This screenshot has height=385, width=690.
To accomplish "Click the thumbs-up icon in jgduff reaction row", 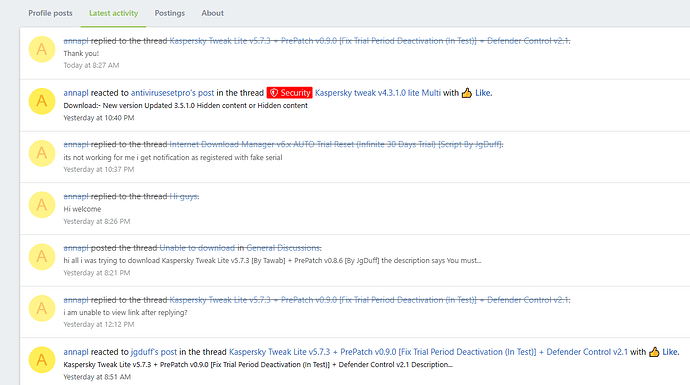I will (654, 352).
